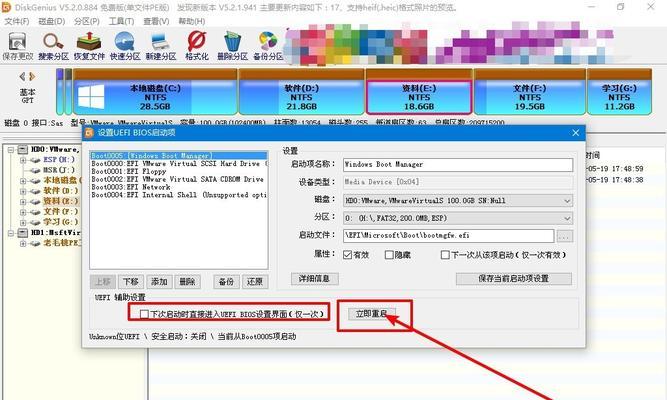Image resolution: width=667 pixels, height=400 pixels.
Task: Click the 立即重启 (Restart Now) button
Action: [x=372, y=314]
